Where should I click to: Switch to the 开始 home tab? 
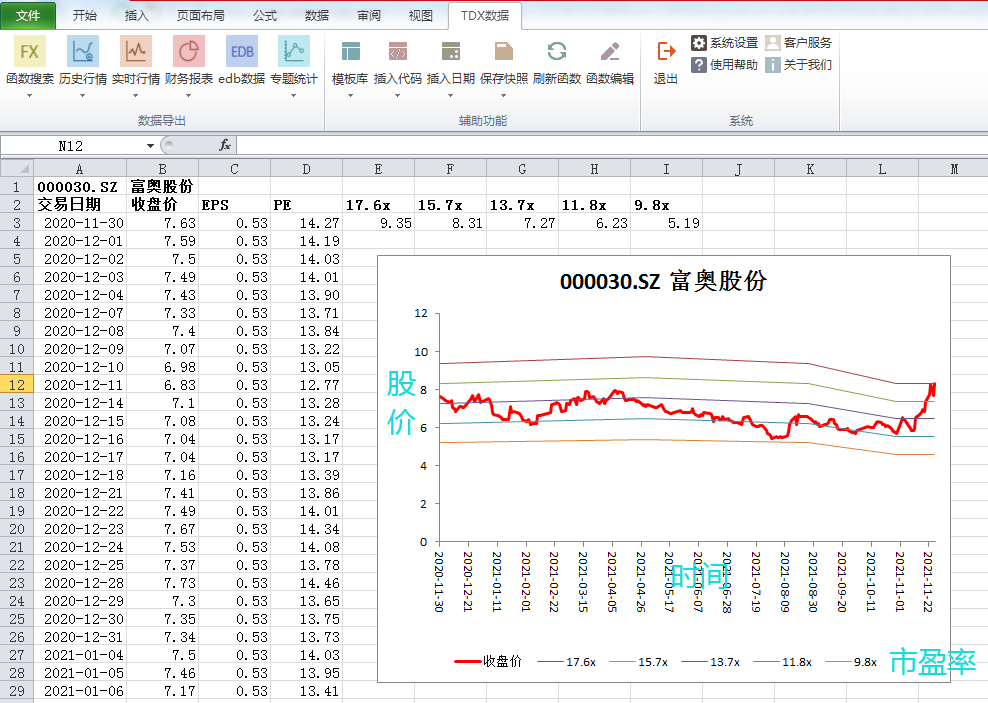(84, 16)
